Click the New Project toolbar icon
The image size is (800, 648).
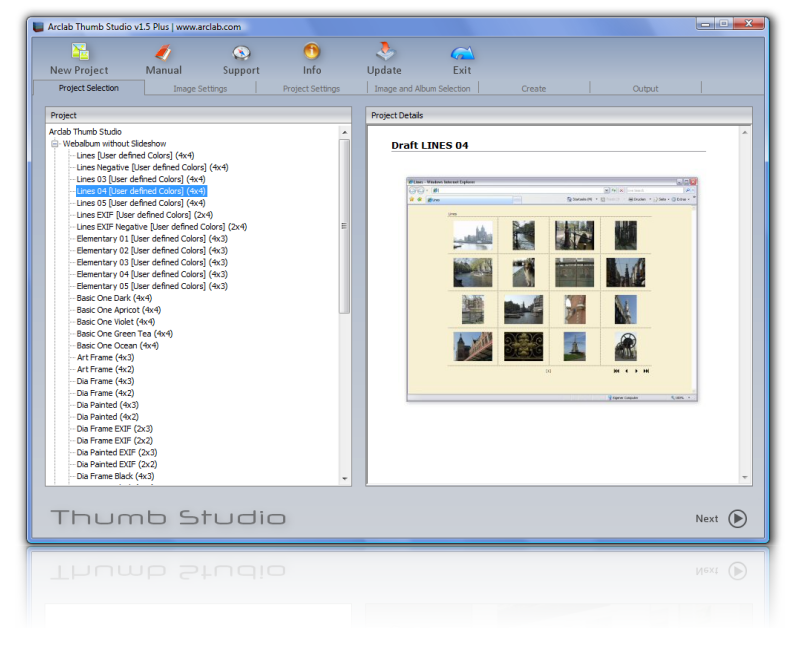79,52
